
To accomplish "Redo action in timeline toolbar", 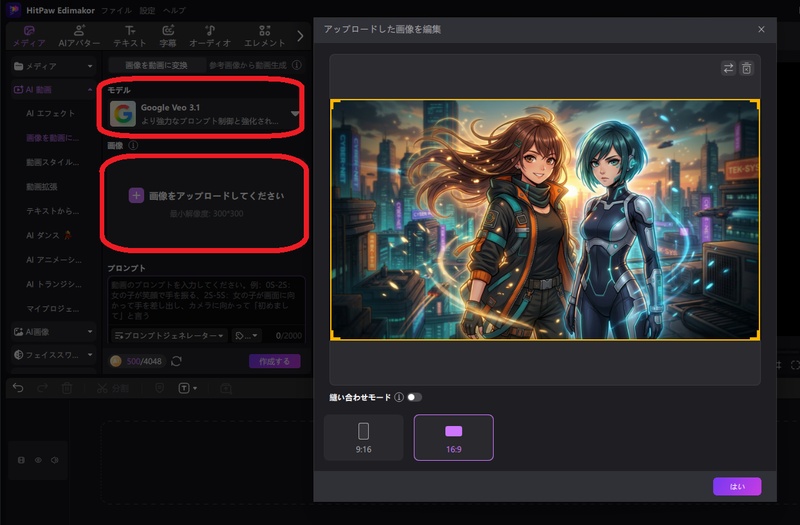I will (42, 388).
